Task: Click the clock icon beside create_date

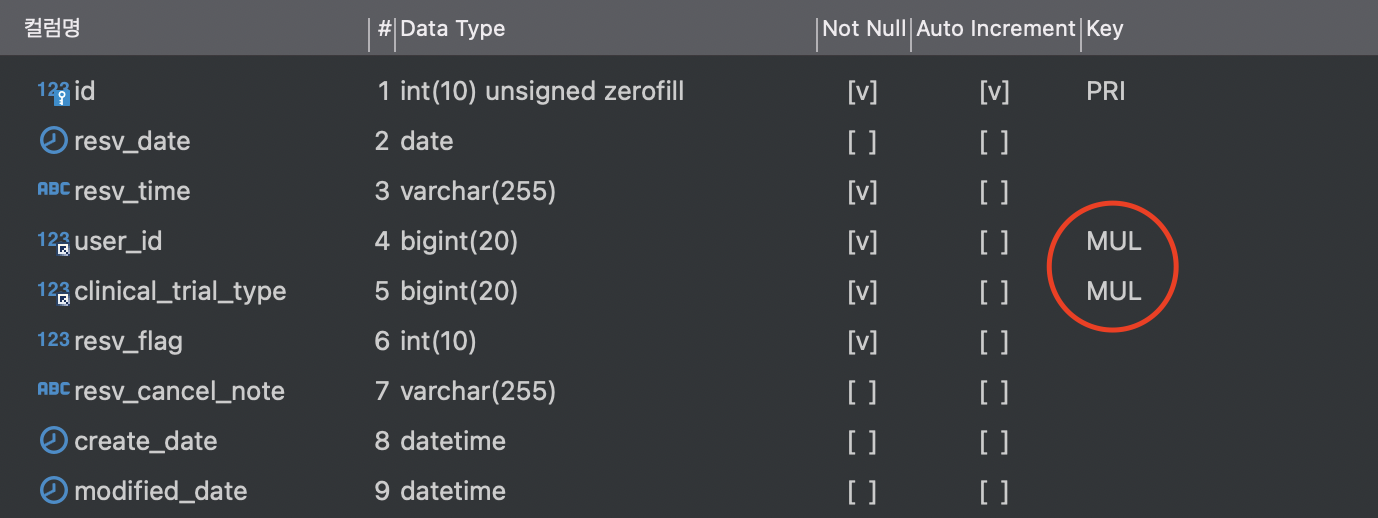Action: [53, 440]
